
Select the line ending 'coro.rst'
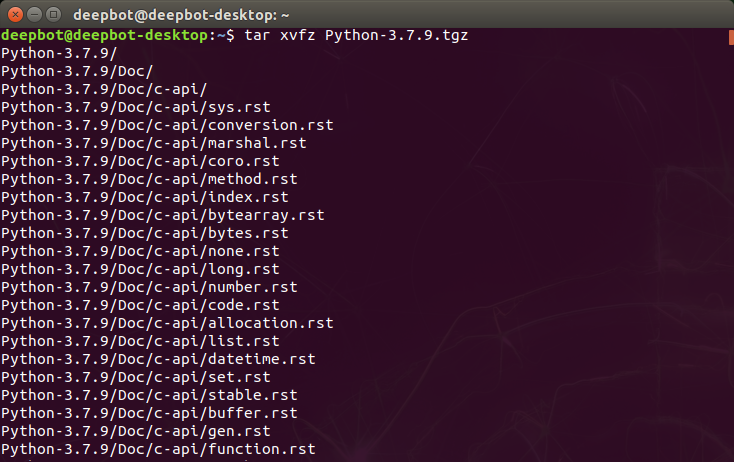point(140,161)
